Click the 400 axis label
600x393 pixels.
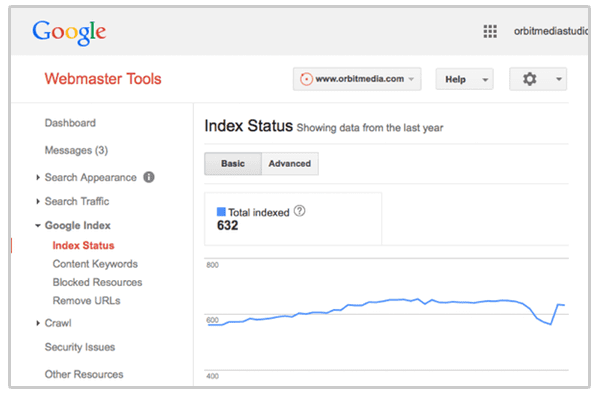pos(212,376)
